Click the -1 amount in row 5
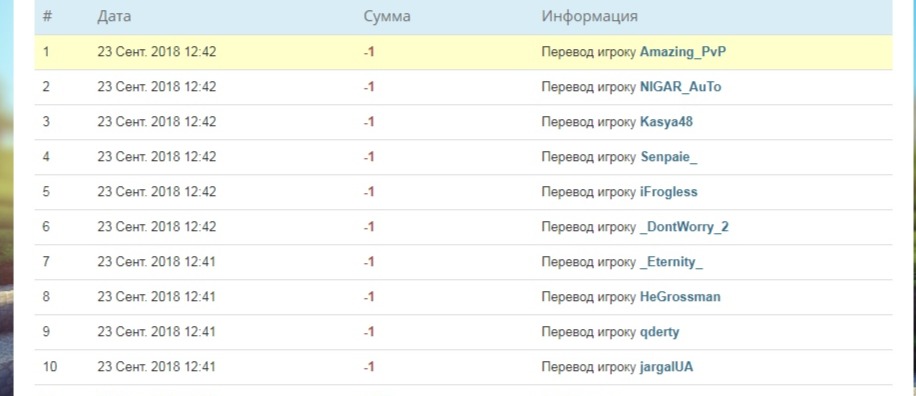Viewport: 916px width, 396px height. pos(369,192)
